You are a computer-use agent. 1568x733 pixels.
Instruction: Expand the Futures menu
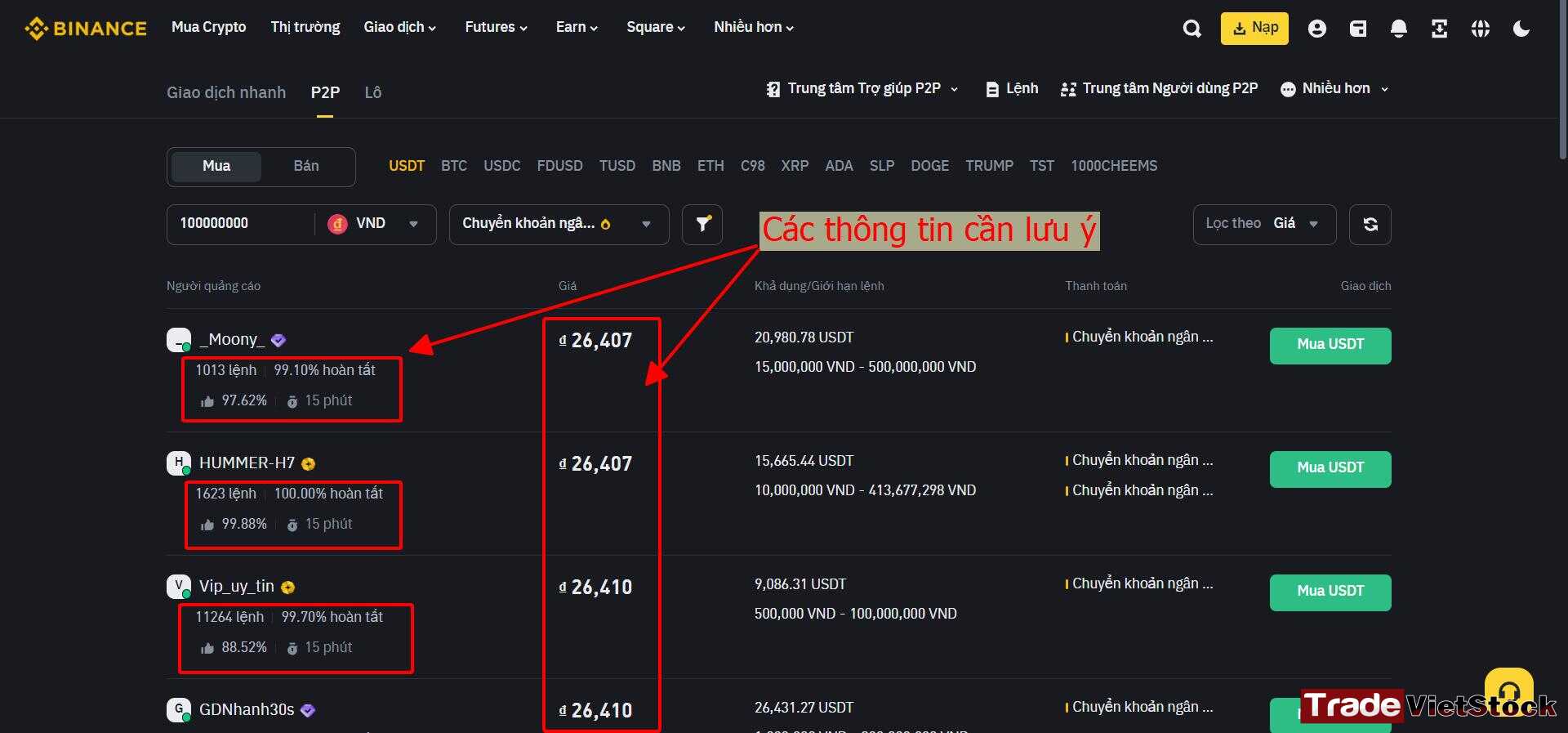pyautogui.click(x=497, y=27)
